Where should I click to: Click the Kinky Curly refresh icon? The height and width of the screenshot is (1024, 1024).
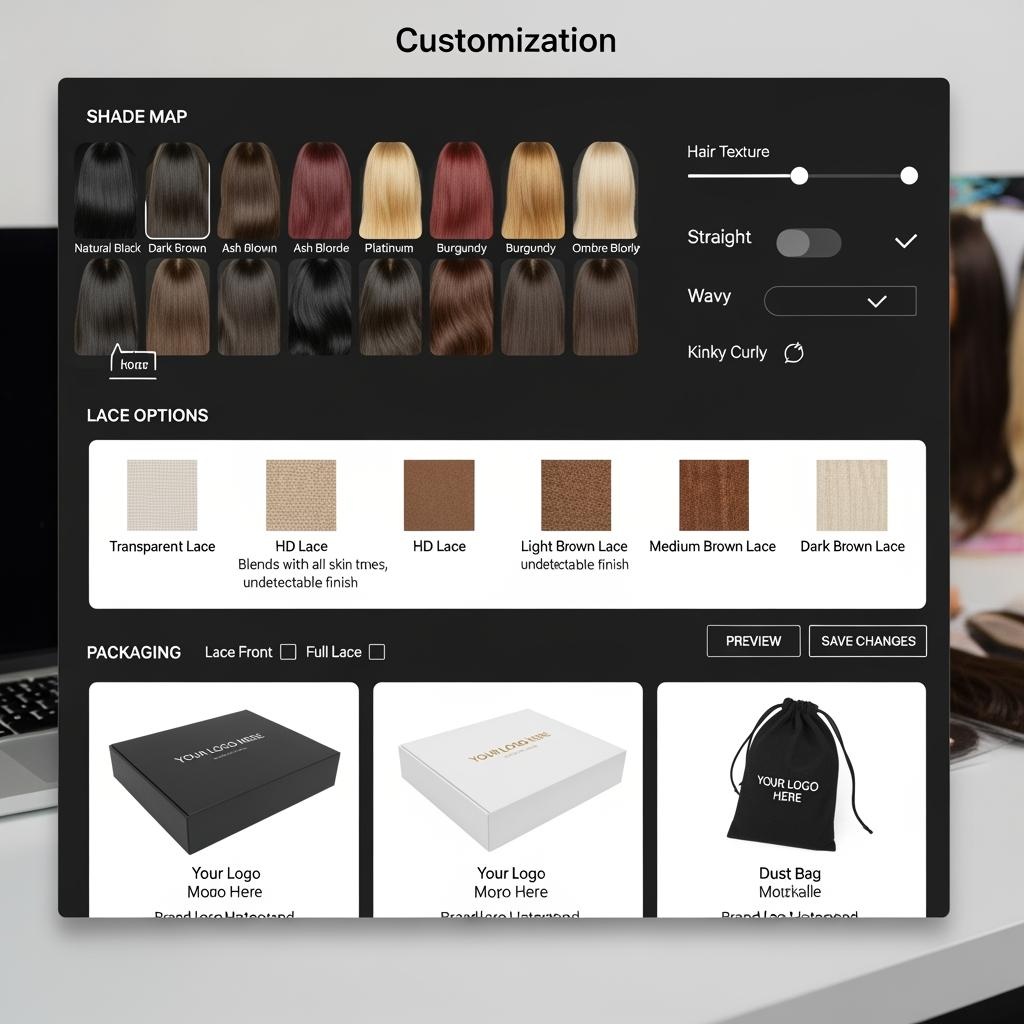(x=794, y=353)
